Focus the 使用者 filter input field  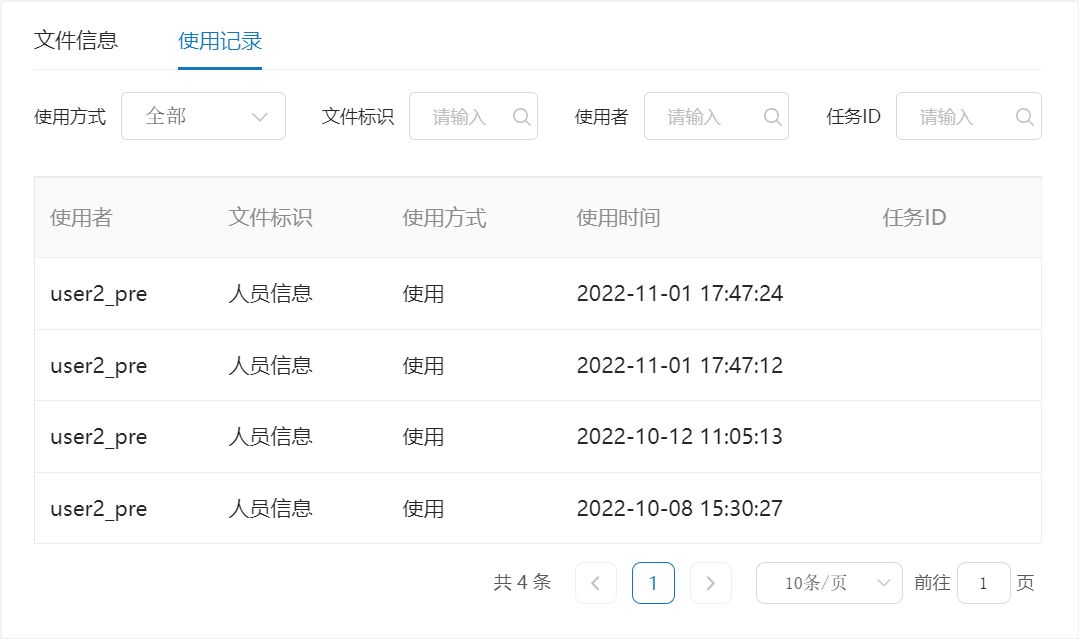(702, 117)
